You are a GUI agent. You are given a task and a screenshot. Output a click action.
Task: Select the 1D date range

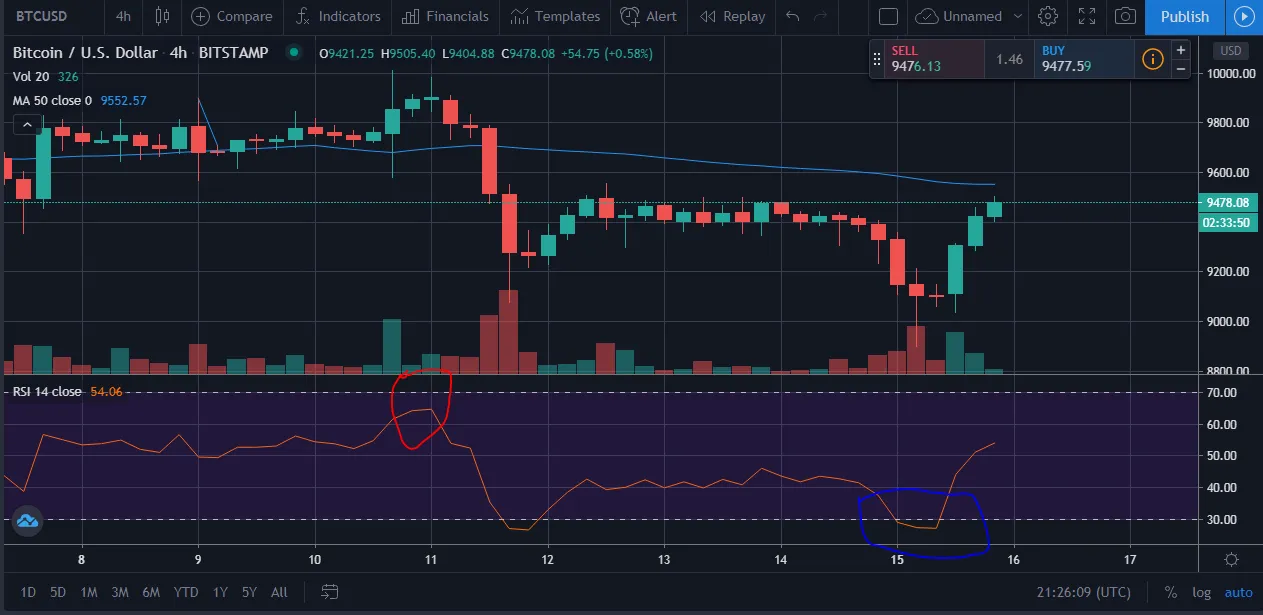coord(30,592)
